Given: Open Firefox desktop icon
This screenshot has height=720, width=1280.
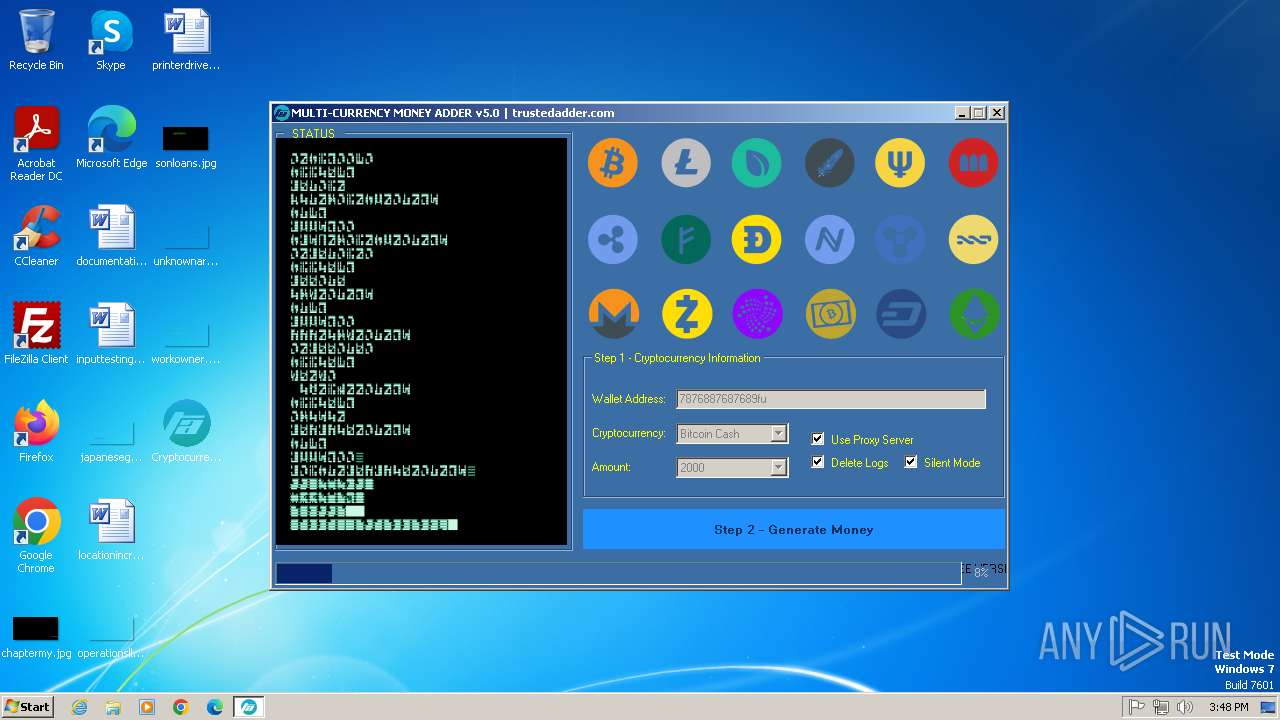Looking at the screenshot, I should 36,432.
